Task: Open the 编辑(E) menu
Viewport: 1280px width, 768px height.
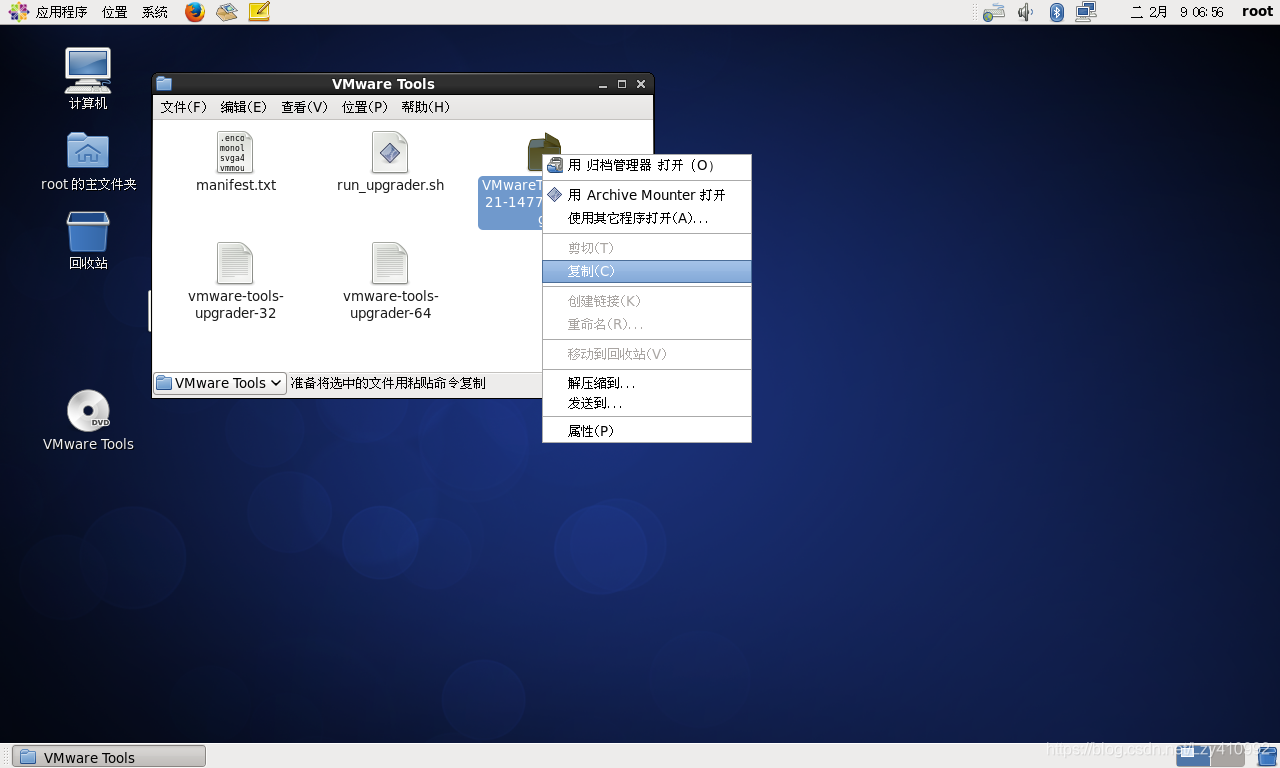Action: 244,107
